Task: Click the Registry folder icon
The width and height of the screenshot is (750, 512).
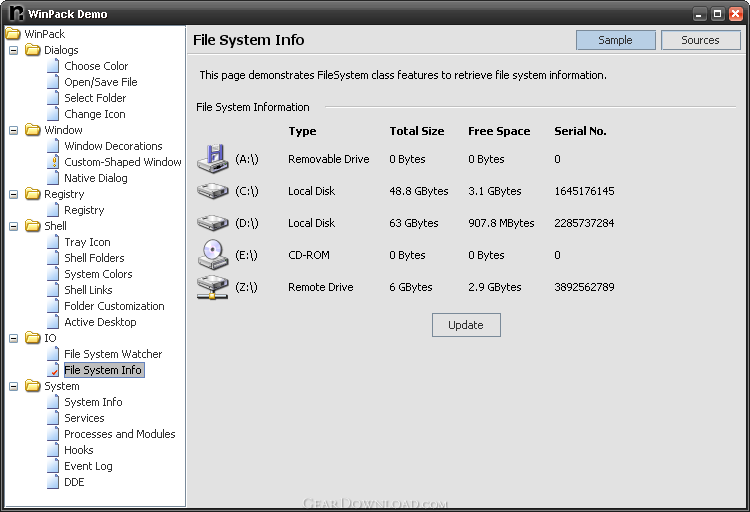Action: click(x=33, y=194)
